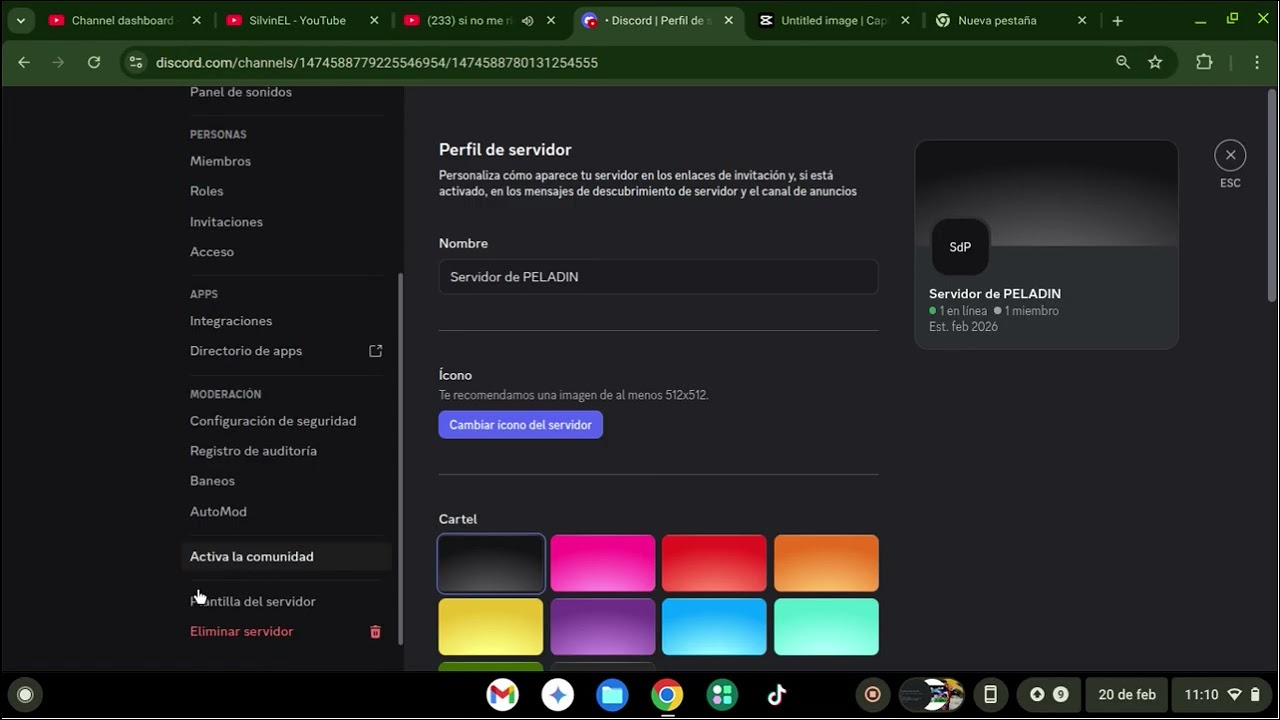Open Roles settings section
The width and height of the screenshot is (1280, 720).
(207, 191)
